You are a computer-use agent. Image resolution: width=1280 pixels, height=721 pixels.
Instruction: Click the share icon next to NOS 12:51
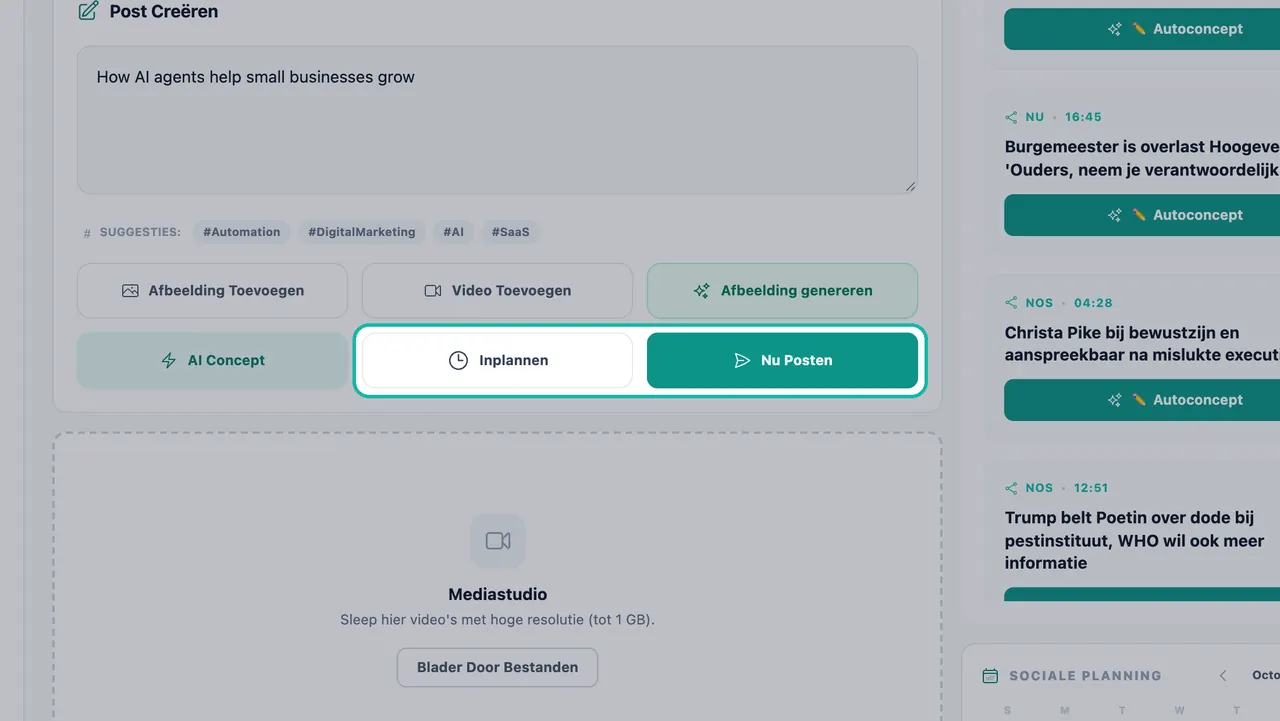(1012, 488)
